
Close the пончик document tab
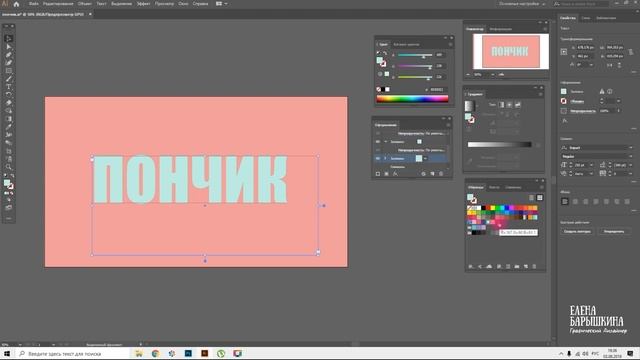tap(90, 14)
